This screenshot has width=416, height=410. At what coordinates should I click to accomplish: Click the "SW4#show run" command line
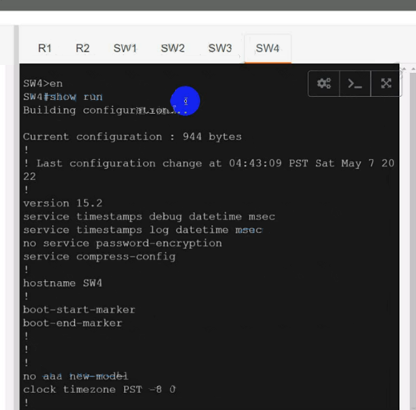pyautogui.click(x=63, y=97)
